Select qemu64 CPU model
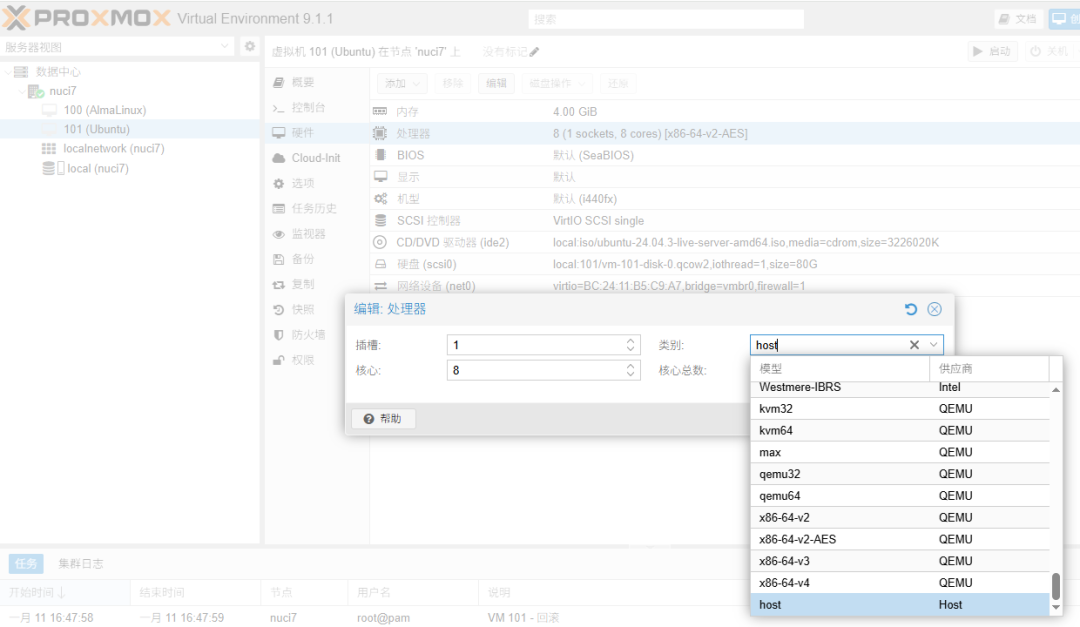Viewport: 1080px width, 627px height. (900, 496)
